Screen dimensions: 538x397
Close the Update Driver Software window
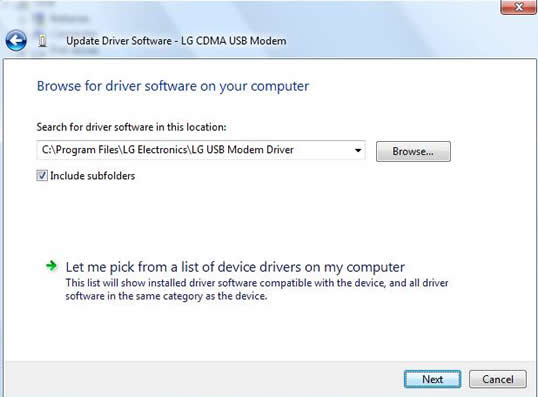tap(518, 7)
